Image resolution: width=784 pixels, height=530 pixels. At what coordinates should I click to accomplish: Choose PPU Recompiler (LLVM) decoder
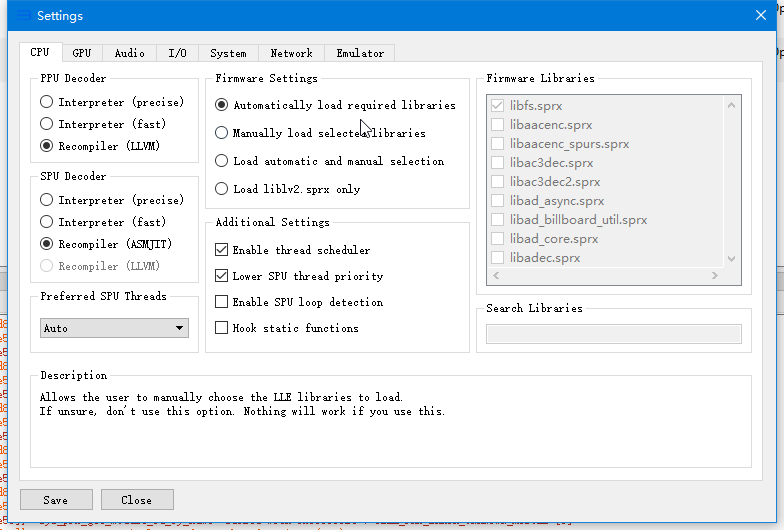[x=100, y=146]
